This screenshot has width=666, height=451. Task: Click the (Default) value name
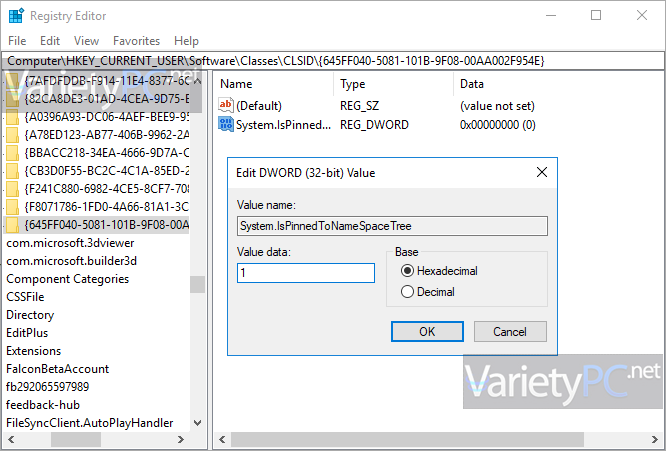(259, 106)
